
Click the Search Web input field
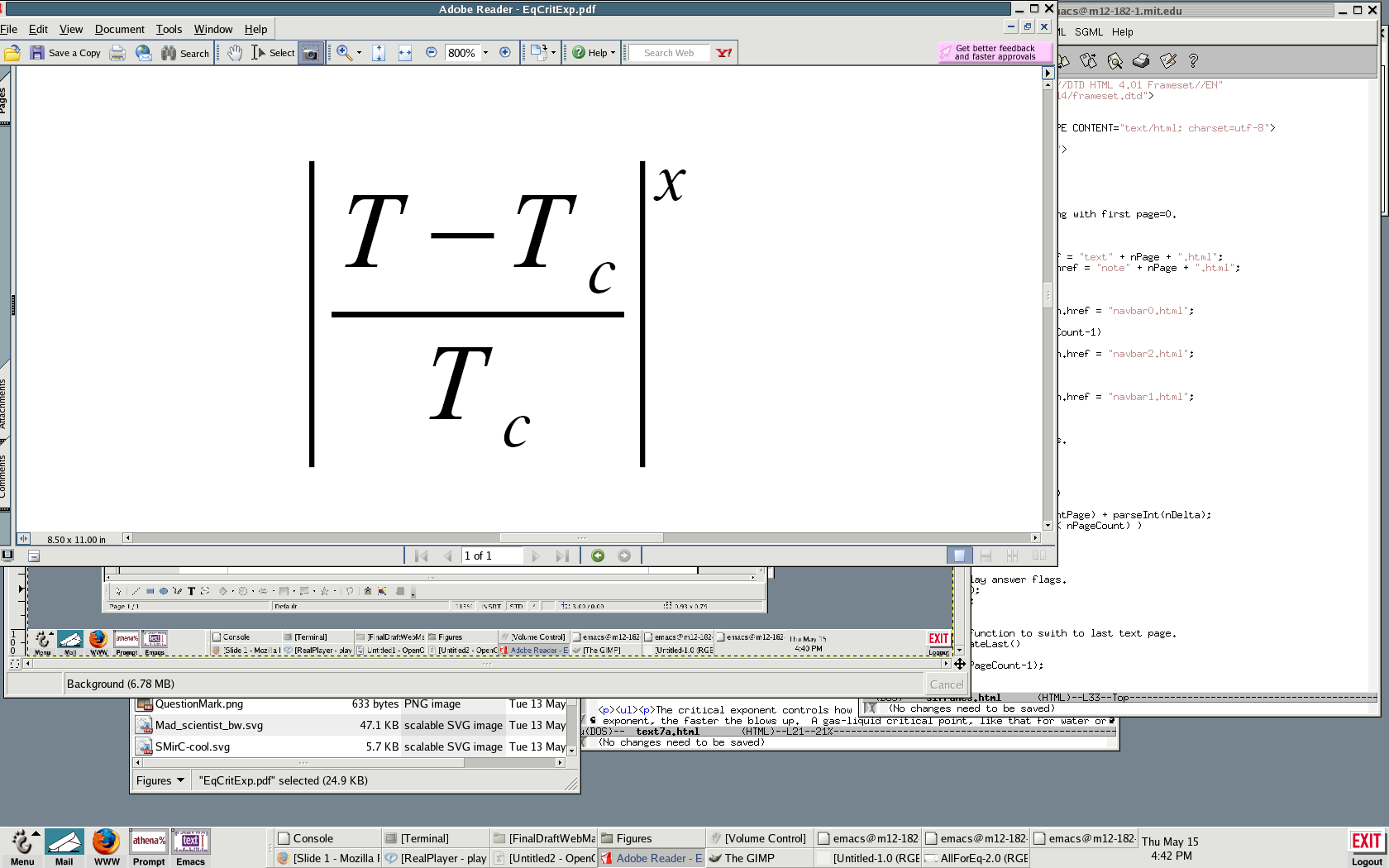(x=670, y=53)
